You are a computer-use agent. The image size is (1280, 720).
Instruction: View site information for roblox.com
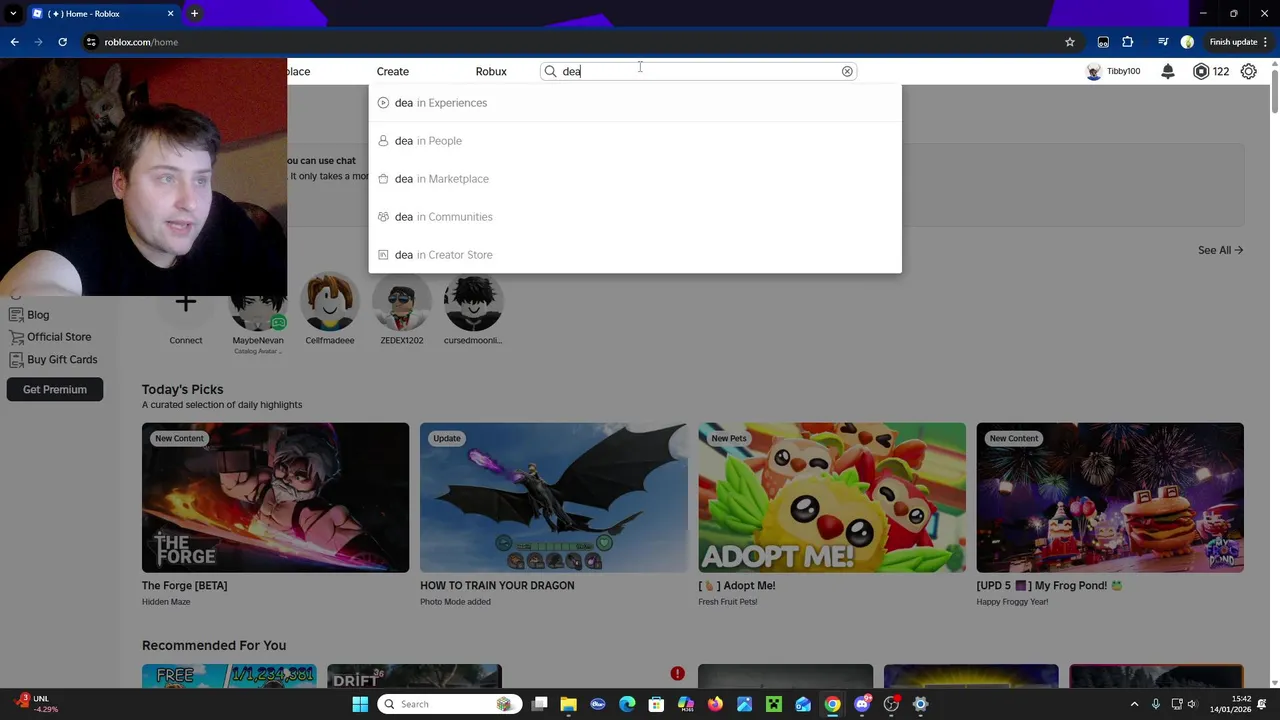click(x=91, y=42)
